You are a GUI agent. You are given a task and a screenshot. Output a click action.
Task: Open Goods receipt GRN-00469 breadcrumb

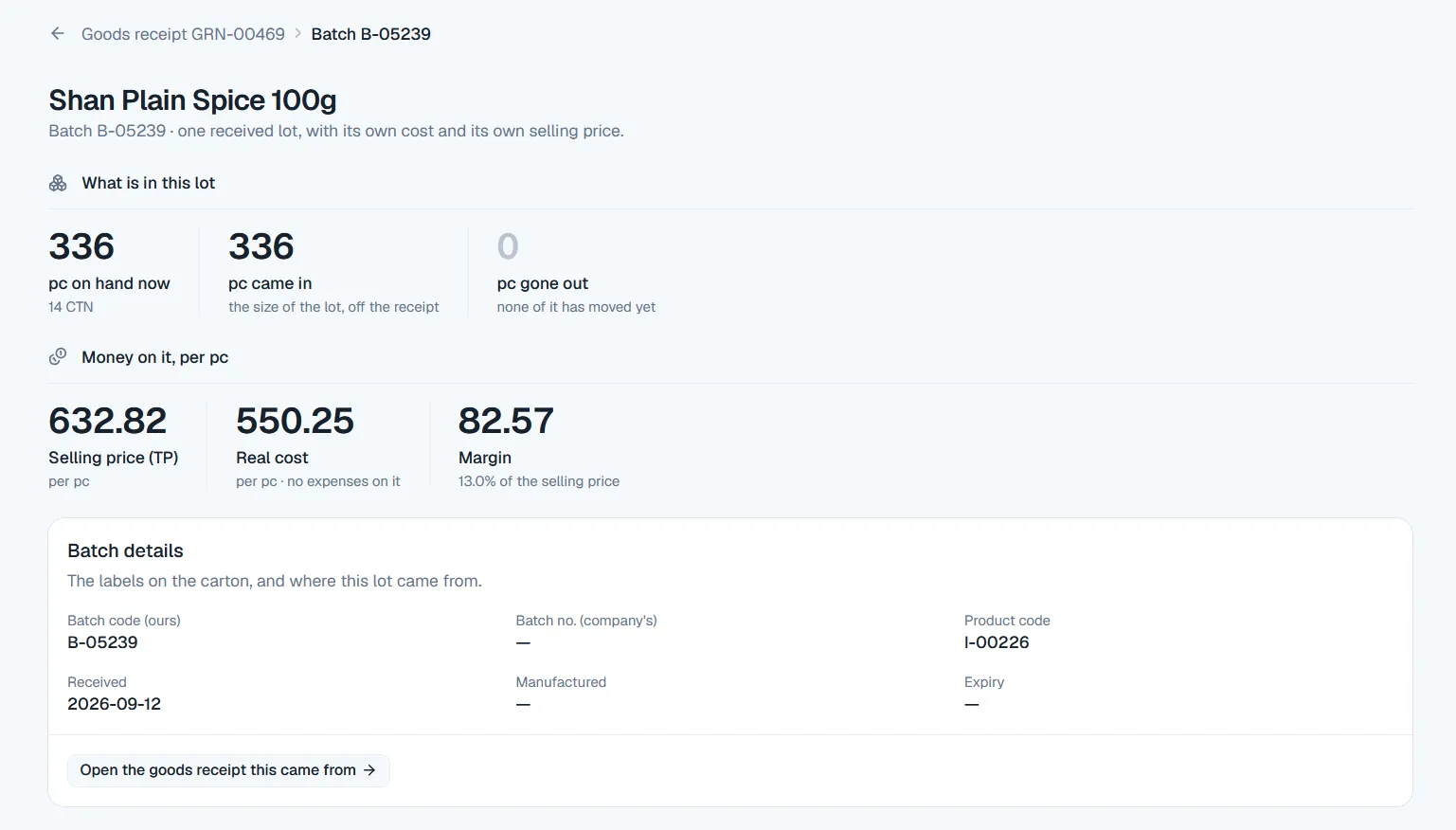183,34
